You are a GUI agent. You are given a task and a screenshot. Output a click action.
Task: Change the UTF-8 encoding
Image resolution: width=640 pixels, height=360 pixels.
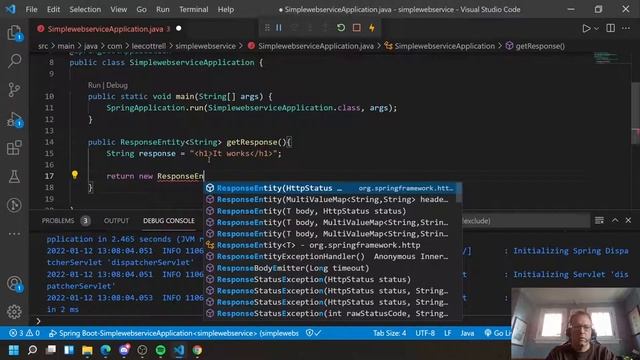click(425, 333)
